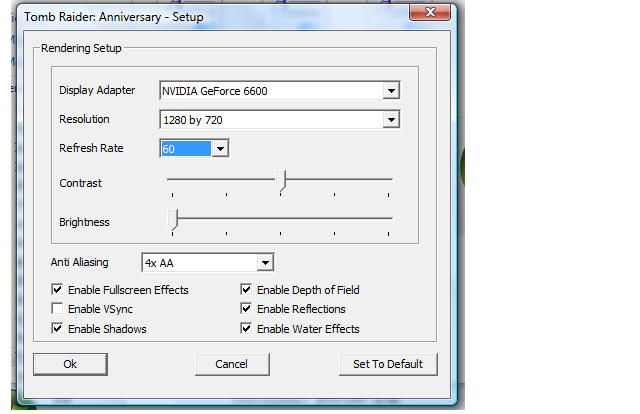Viewport: 640px width, 414px height.
Task: Click the Cancel button
Action: coord(232,364)
